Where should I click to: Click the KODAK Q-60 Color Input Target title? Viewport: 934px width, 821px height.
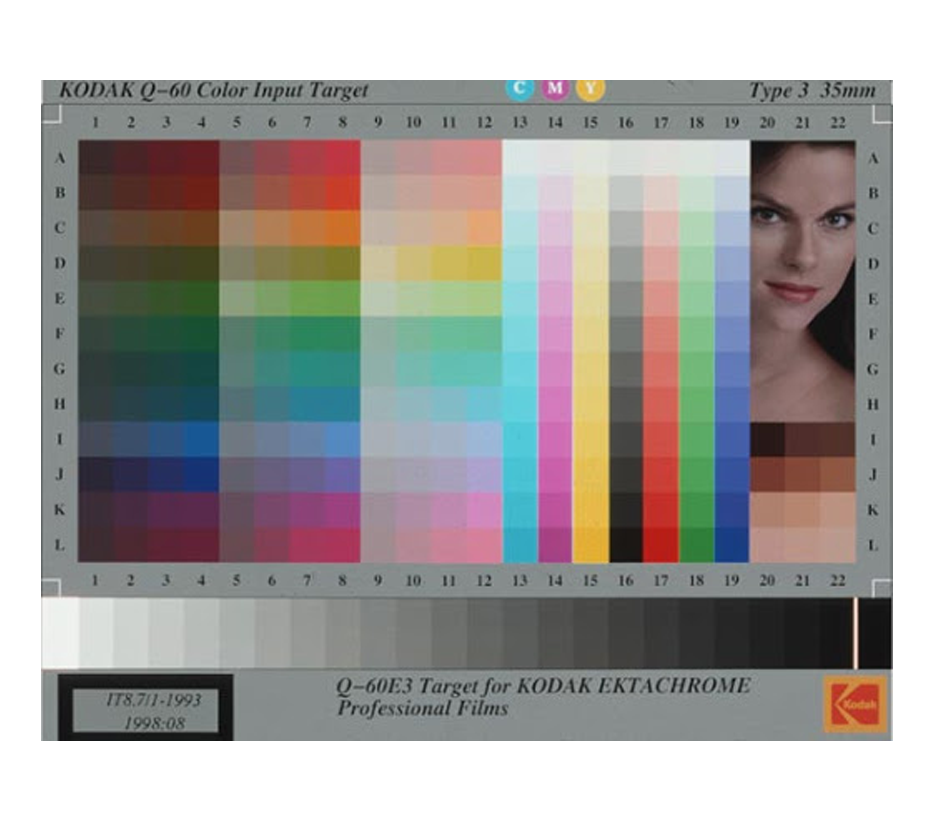click(x=215, y=89)
